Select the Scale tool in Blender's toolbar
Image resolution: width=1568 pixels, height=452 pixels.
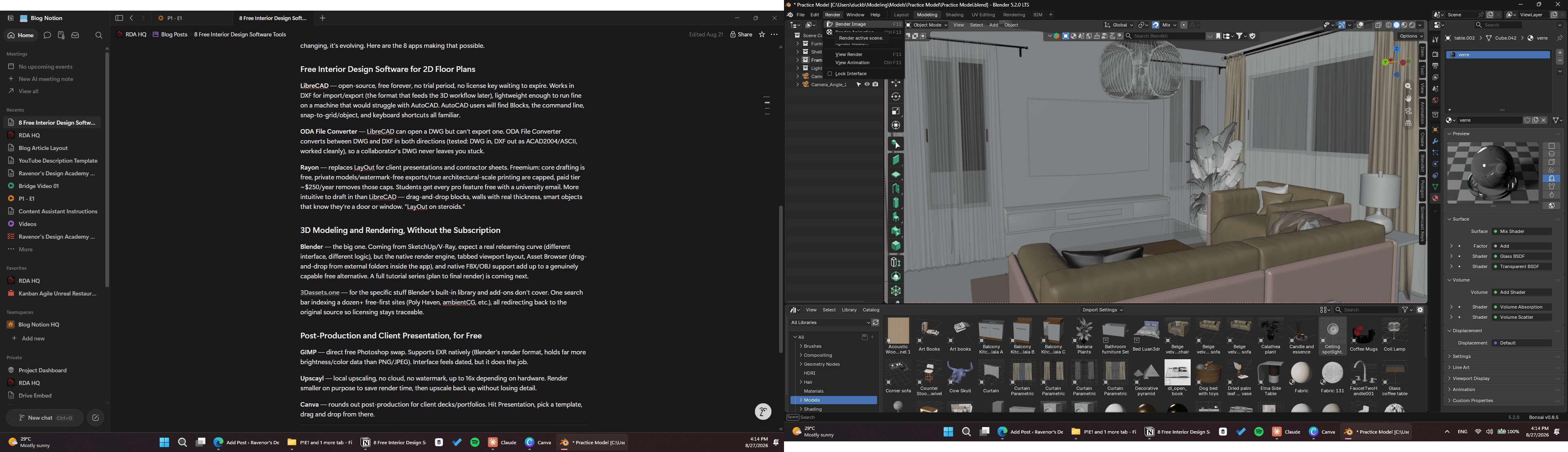[895, 112]
